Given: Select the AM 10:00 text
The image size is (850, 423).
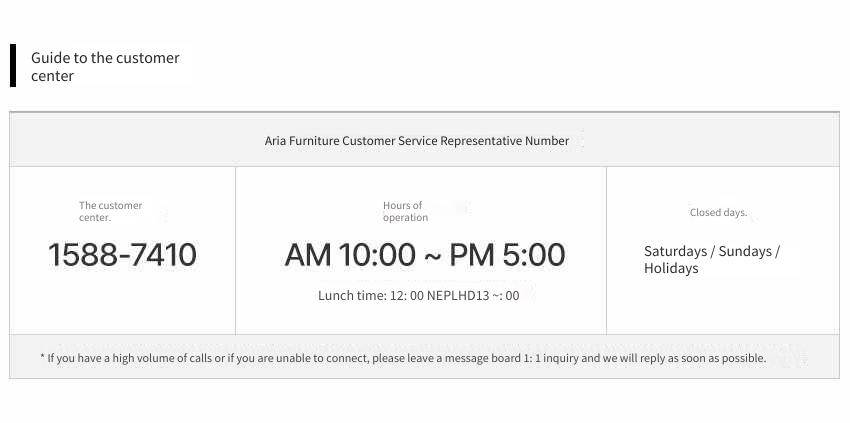Looking at the screenshot, I should 350,255.
